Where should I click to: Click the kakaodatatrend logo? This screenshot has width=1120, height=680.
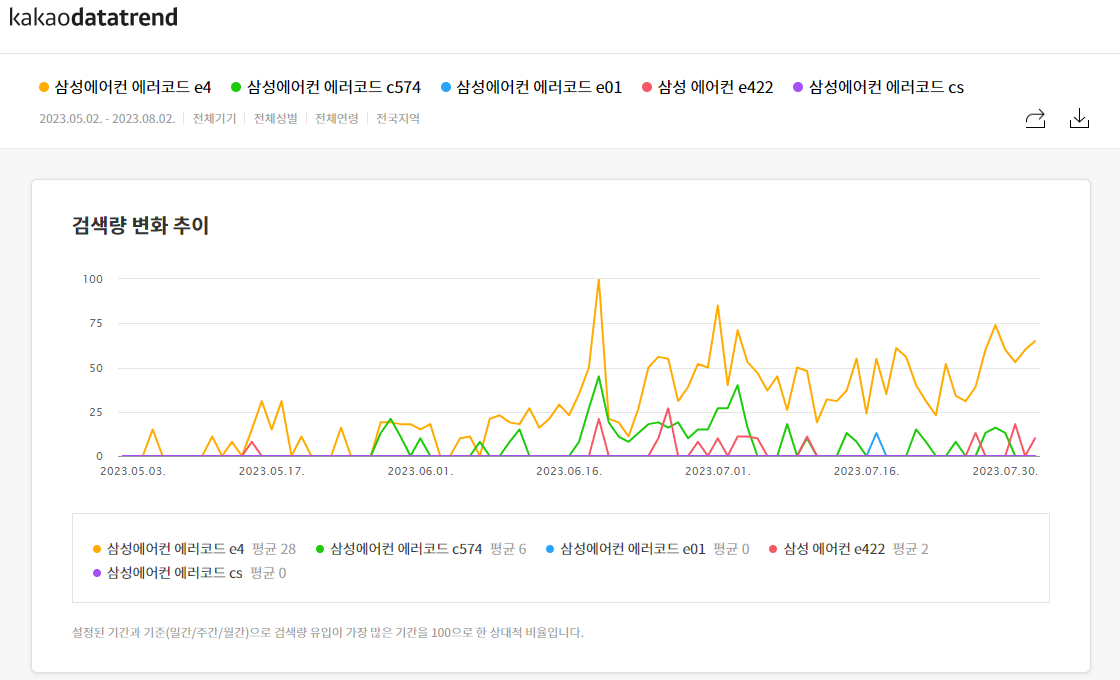(x=94, y=17)
